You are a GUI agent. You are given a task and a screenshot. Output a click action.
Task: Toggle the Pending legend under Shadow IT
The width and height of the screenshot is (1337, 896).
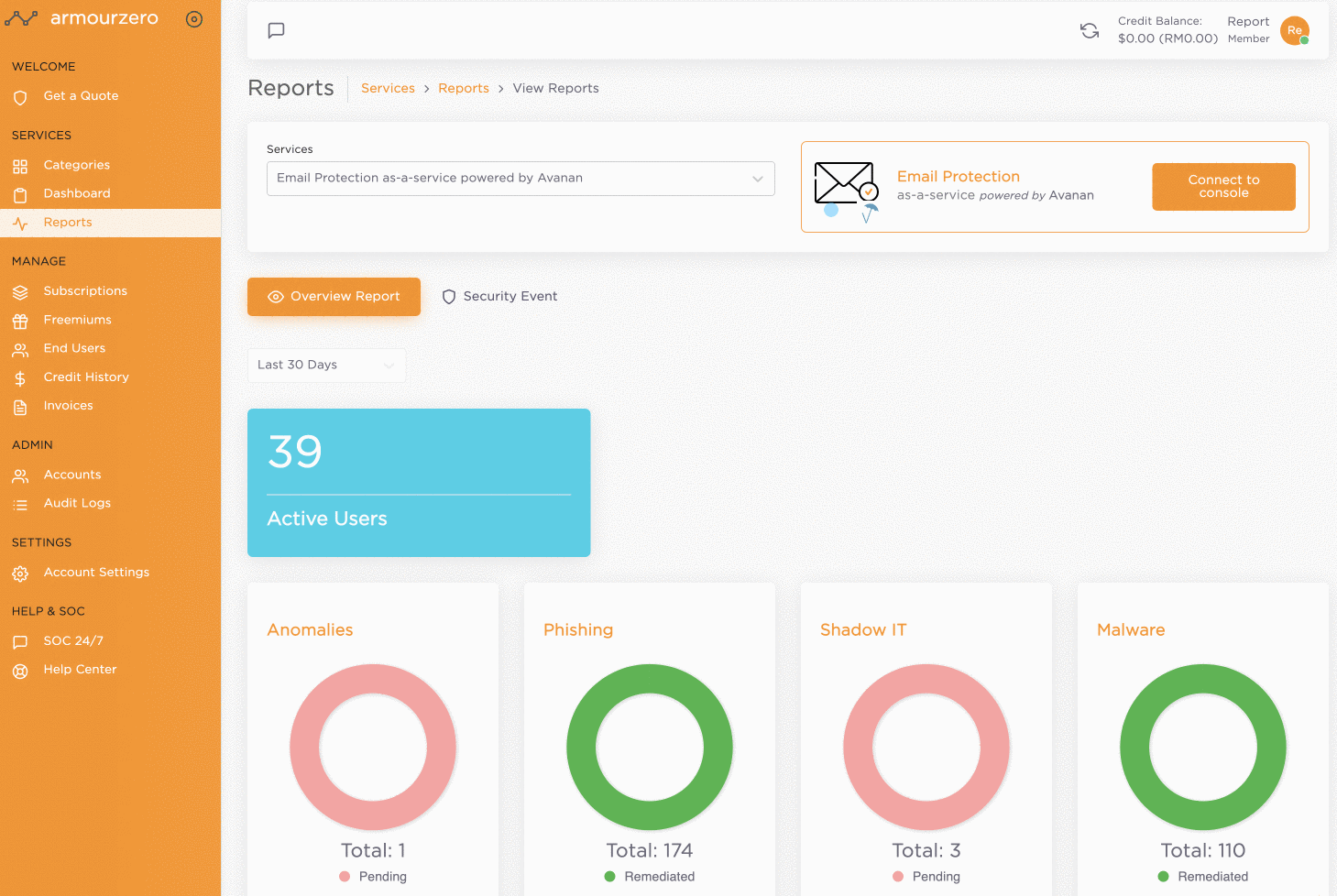926,877
